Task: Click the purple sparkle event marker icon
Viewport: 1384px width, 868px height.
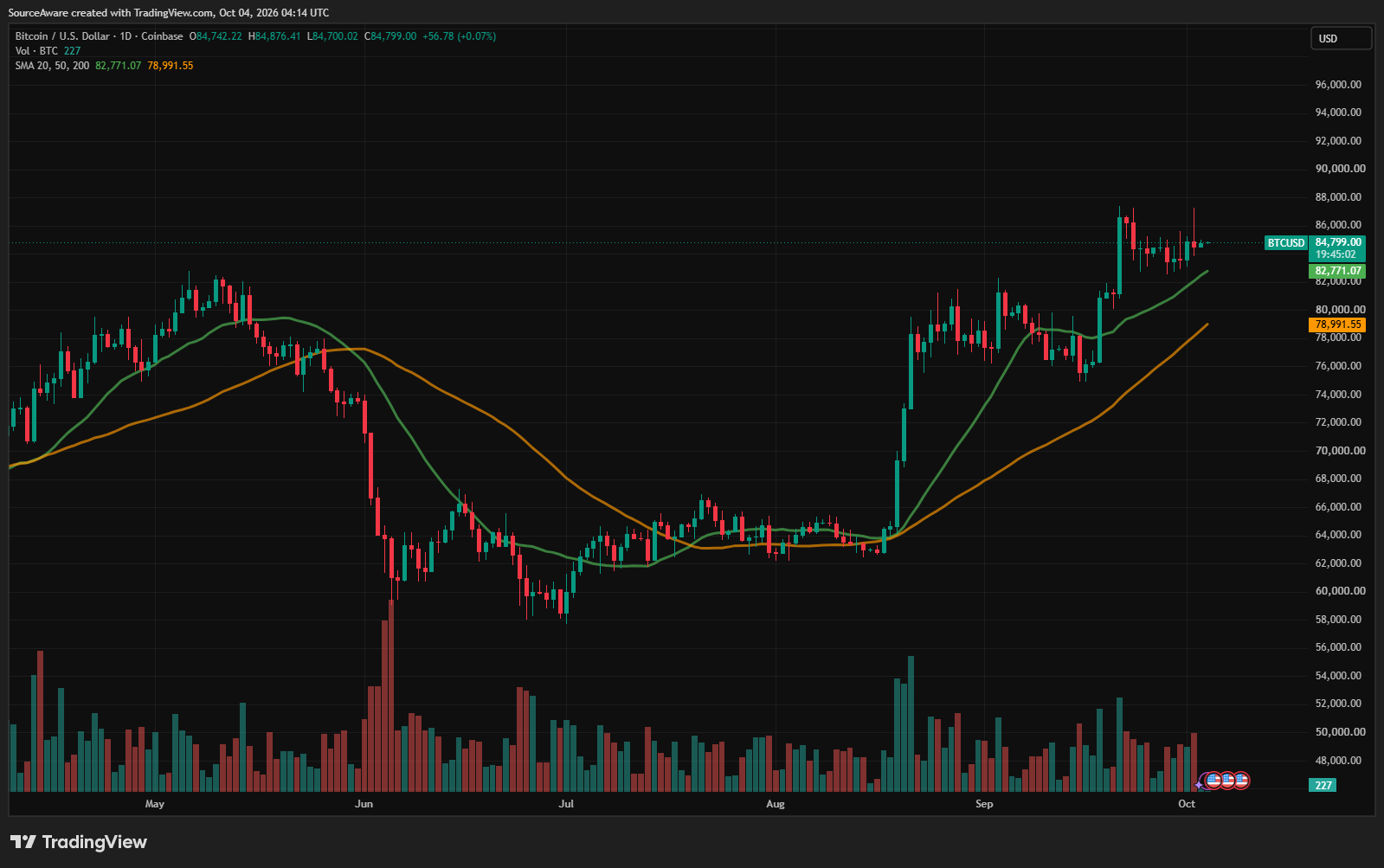Action: tap(1200, 784)
